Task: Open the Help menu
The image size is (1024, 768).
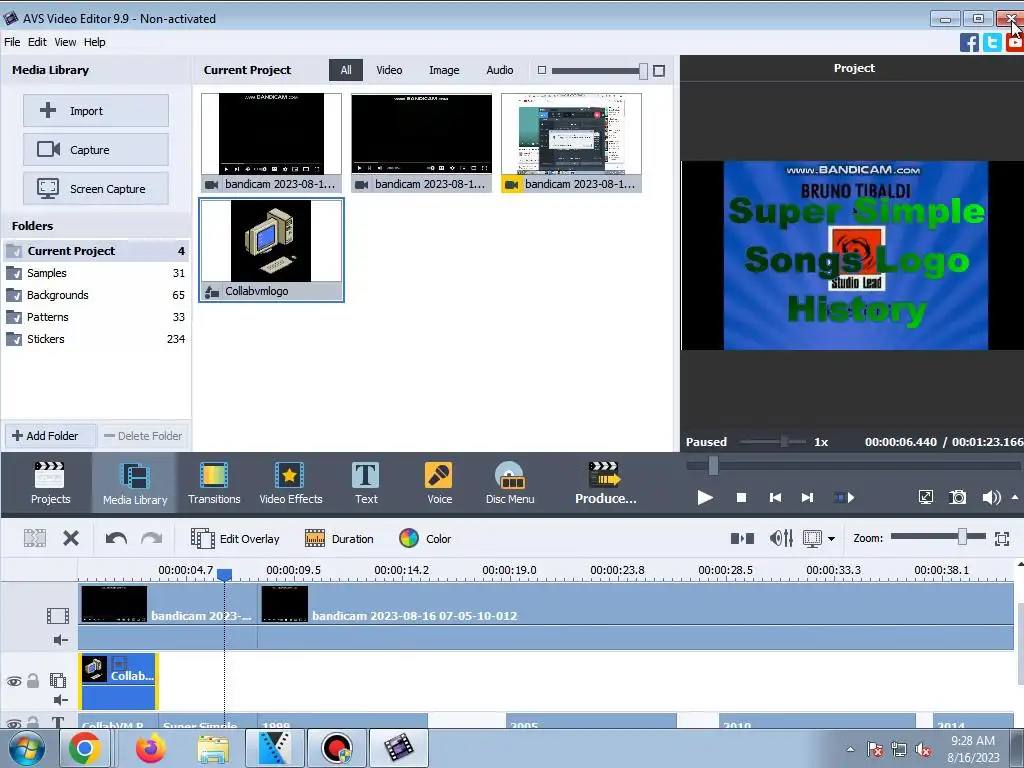Action: pos(94,42)
